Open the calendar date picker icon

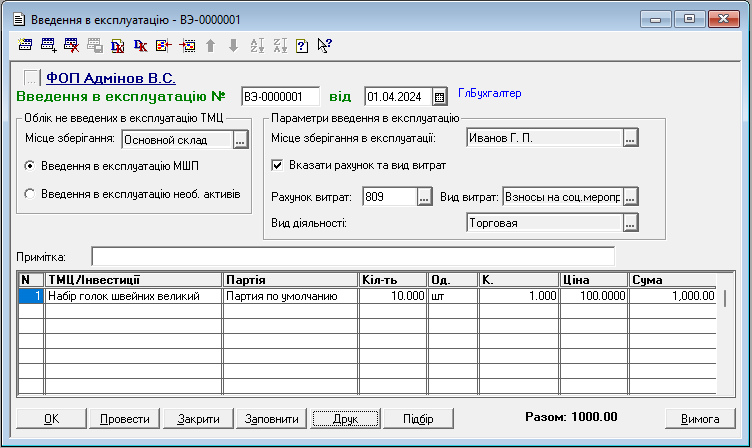coord(439,97)
